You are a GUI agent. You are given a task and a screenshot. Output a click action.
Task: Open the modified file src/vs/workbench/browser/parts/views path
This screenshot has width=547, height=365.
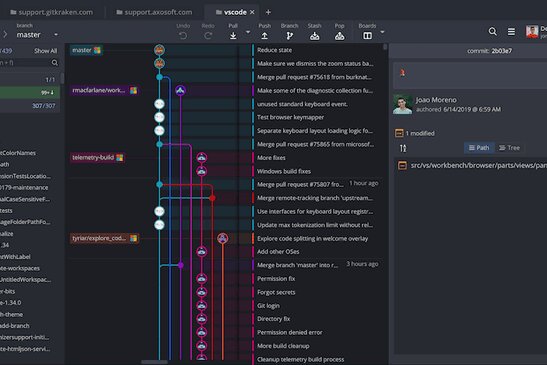pos(478,165)
